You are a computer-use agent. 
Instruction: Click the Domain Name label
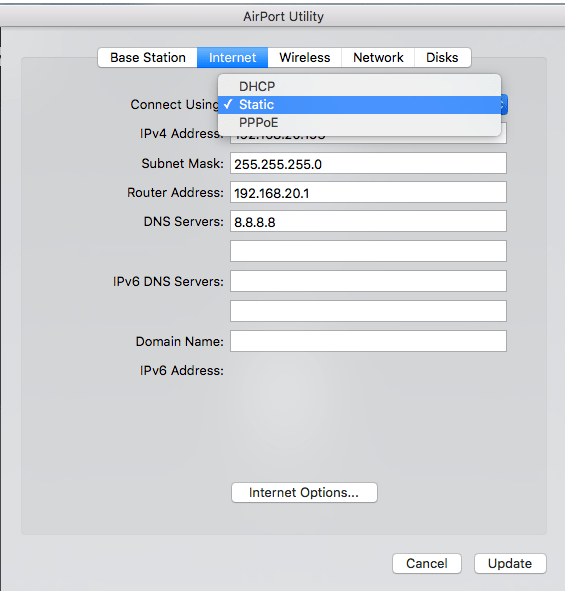point(179,341)
